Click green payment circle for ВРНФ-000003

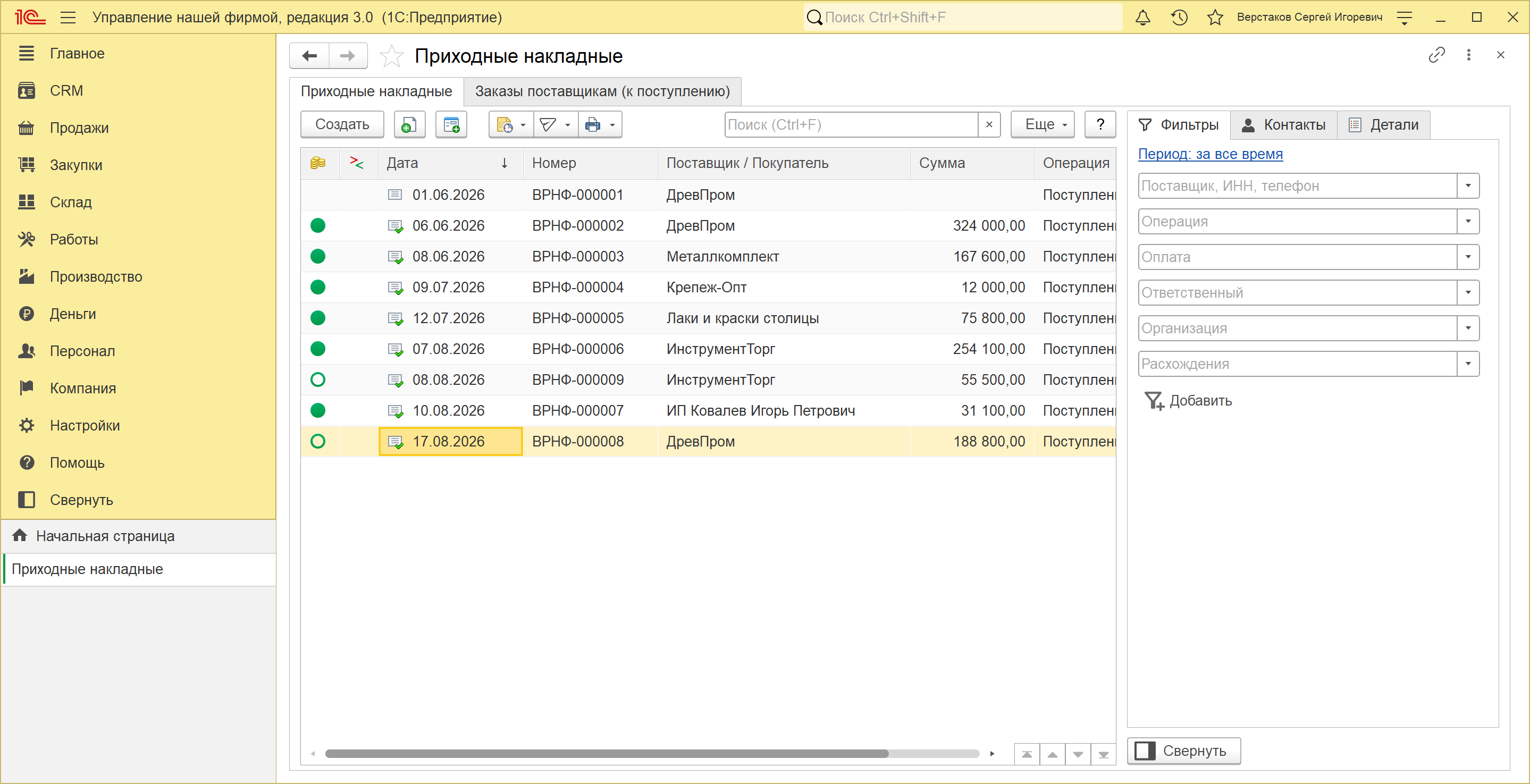coord(318,257)
